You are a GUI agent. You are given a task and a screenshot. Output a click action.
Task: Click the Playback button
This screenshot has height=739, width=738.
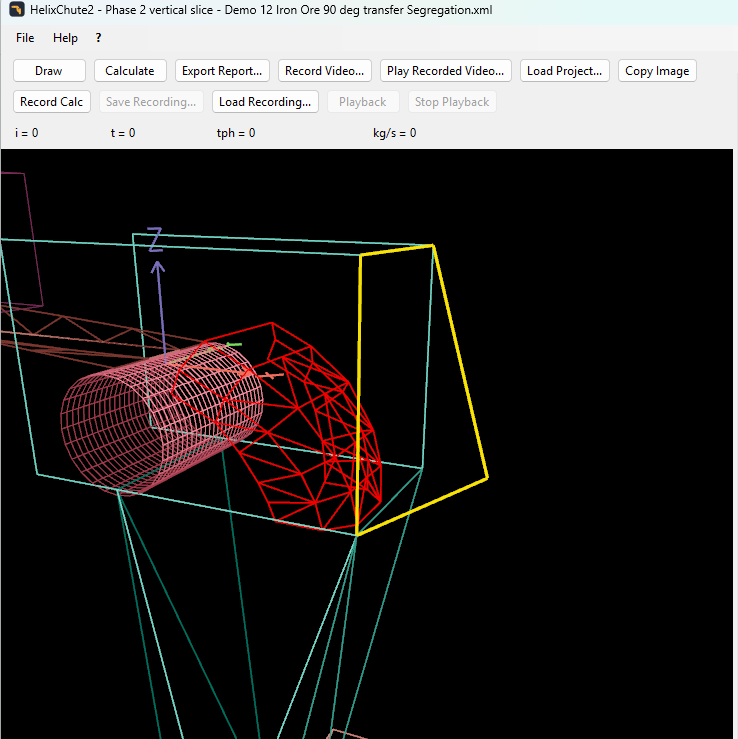pyautogui.click(x=363, y=102)
